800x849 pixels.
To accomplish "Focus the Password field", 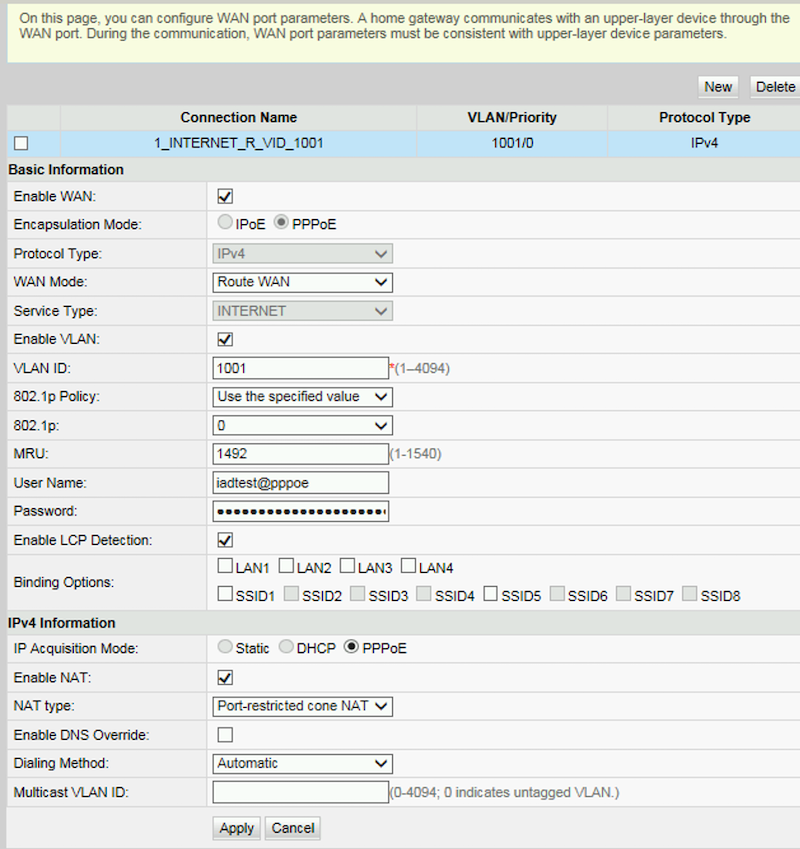I will [x=300, y=511].
